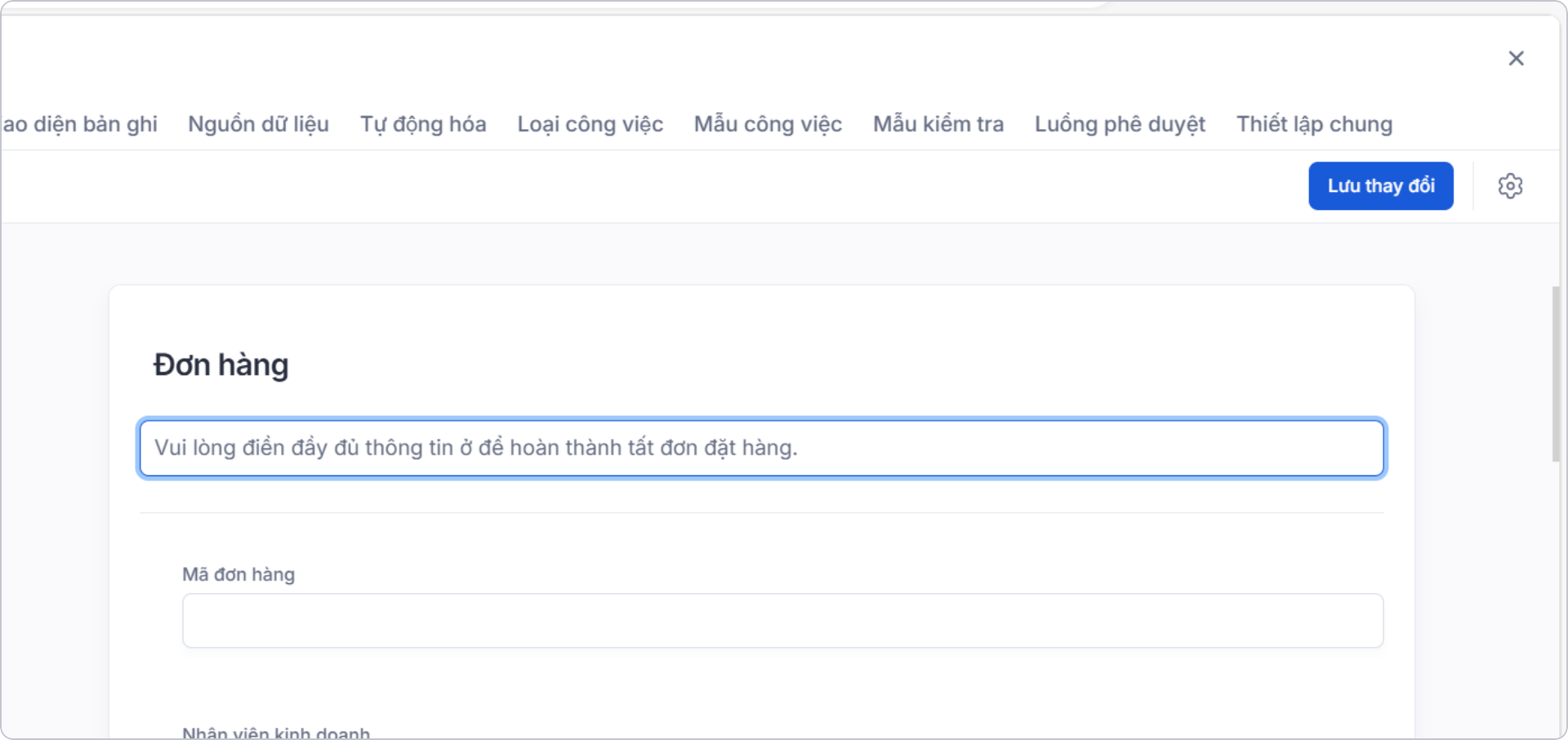1568x740 pixels.
Task: Click the Đơn hàng form title
Action: (220, 365)
